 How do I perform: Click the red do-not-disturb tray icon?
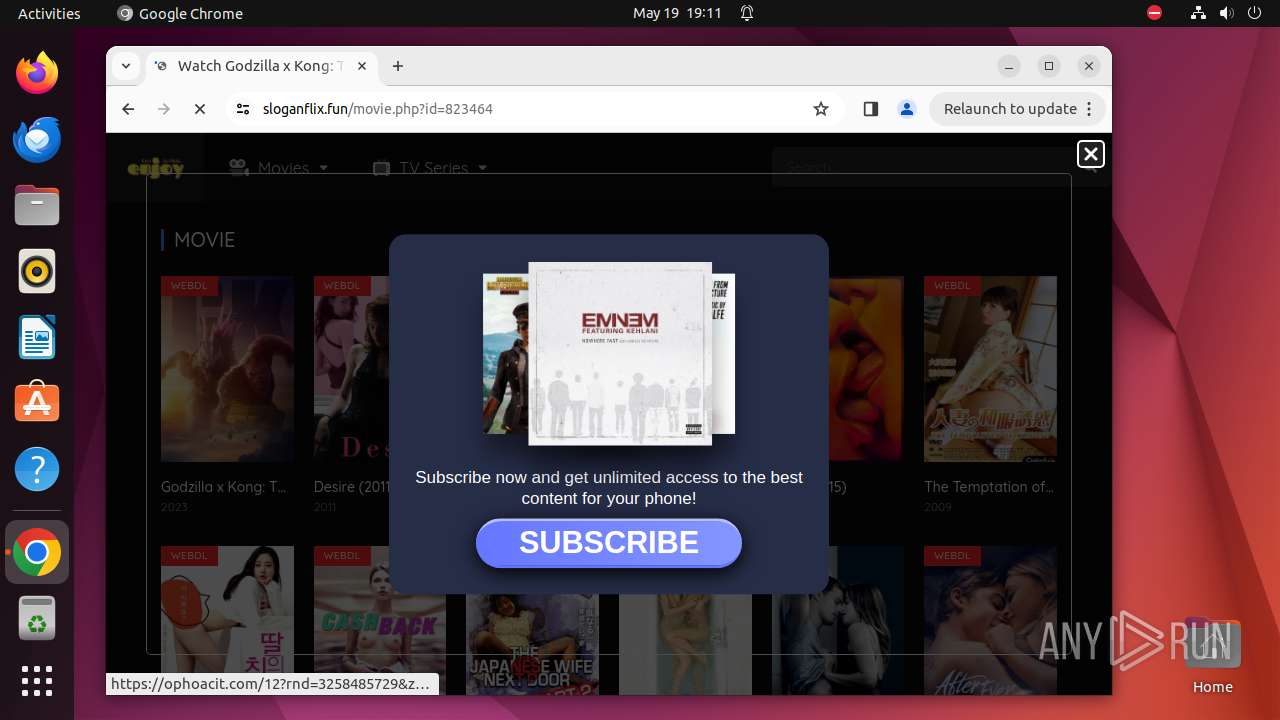pyautogui.click(x=1154, y=13)
